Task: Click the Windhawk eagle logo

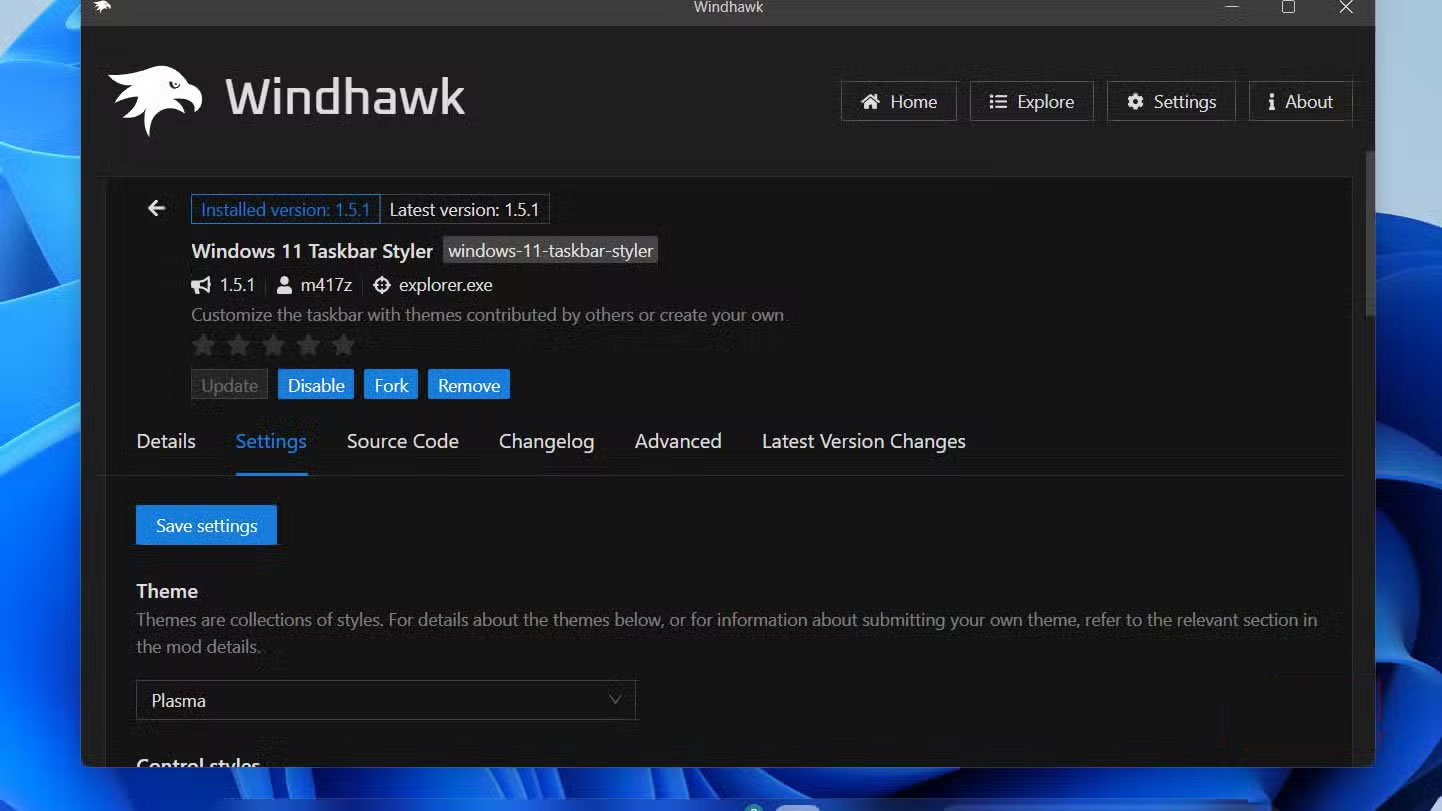Action: (155, 98)
